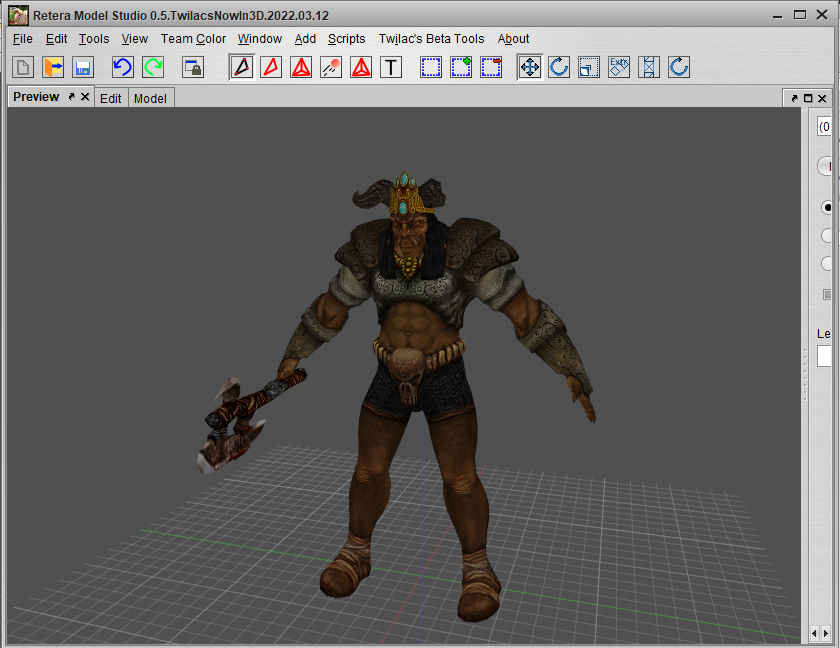Activate the Move tool with four arrows
This screenshot has height=648, width=840.
tap(529, 67)
